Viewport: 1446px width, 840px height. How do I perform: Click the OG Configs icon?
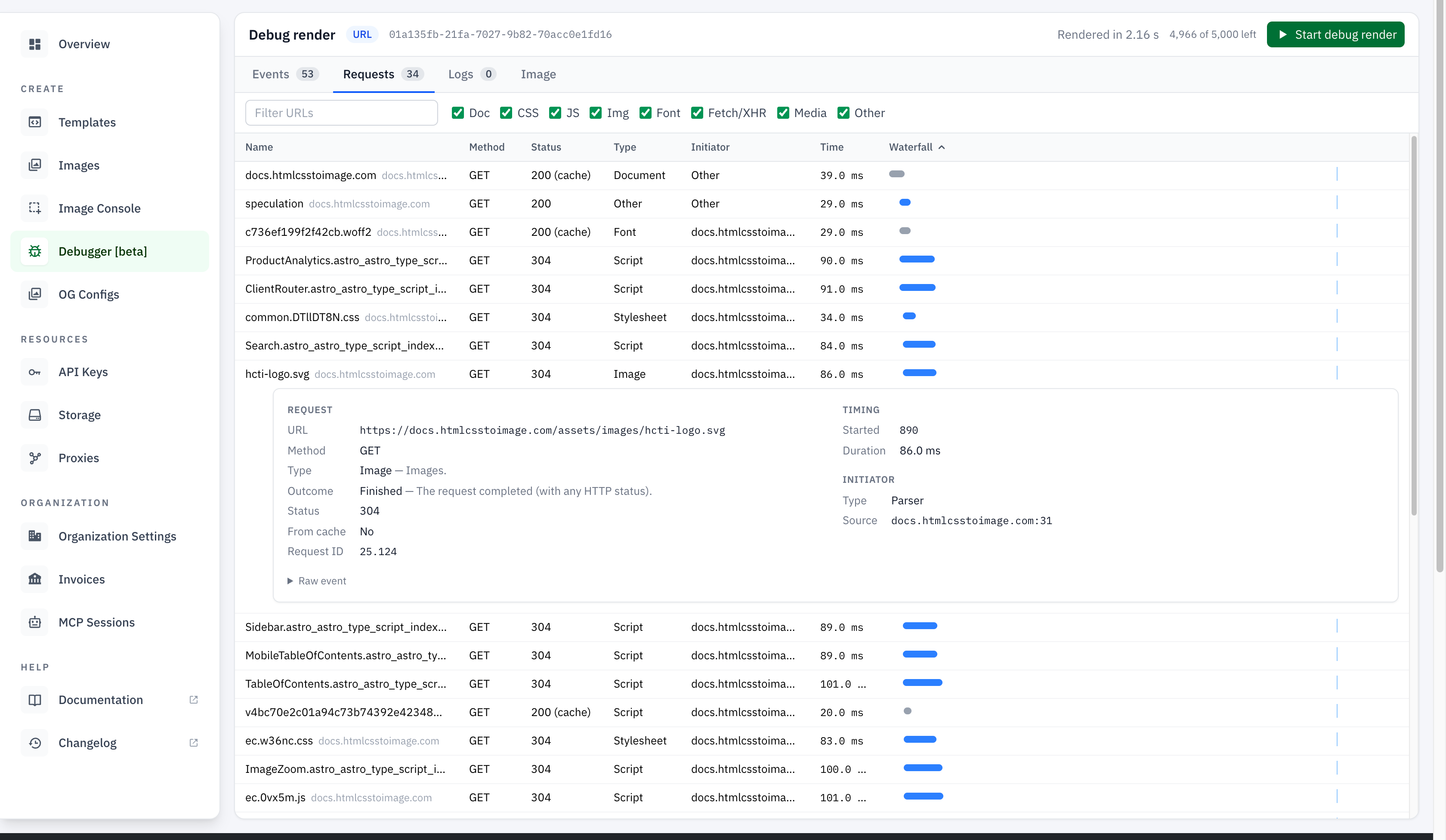35,294
